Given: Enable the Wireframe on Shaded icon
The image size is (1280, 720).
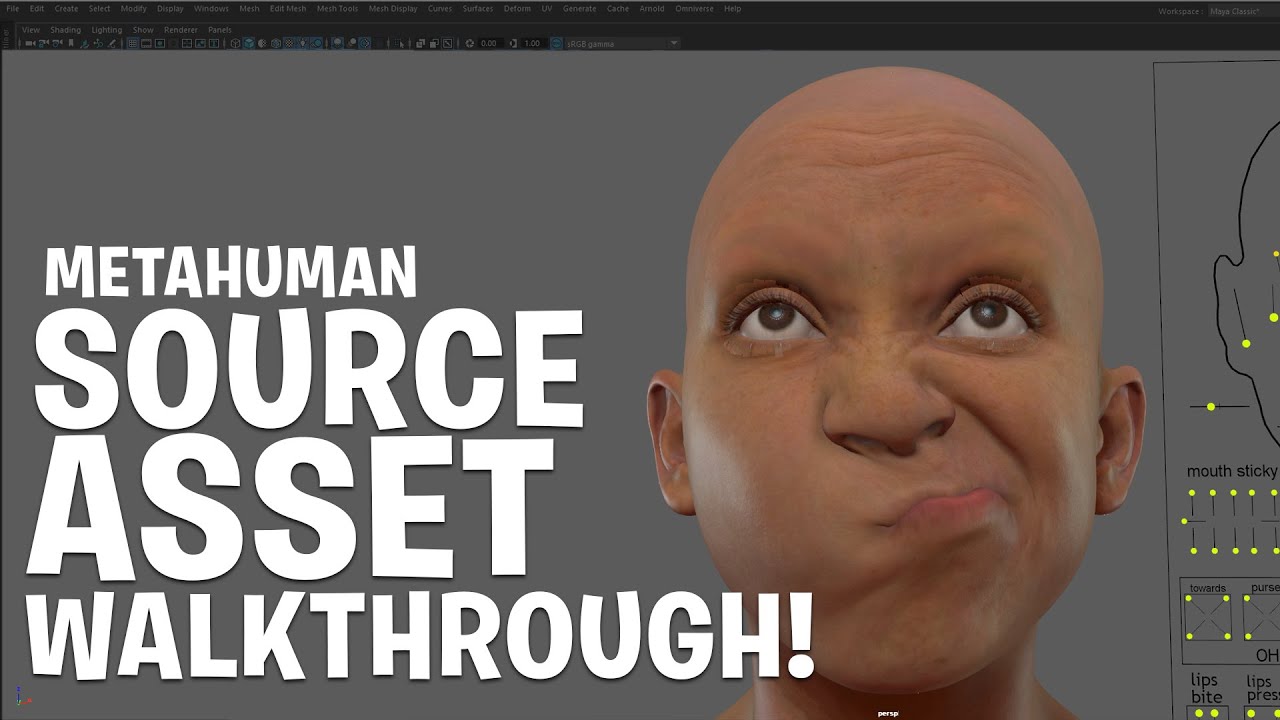Looking at the screenshot, I should (x=276, y=43).
